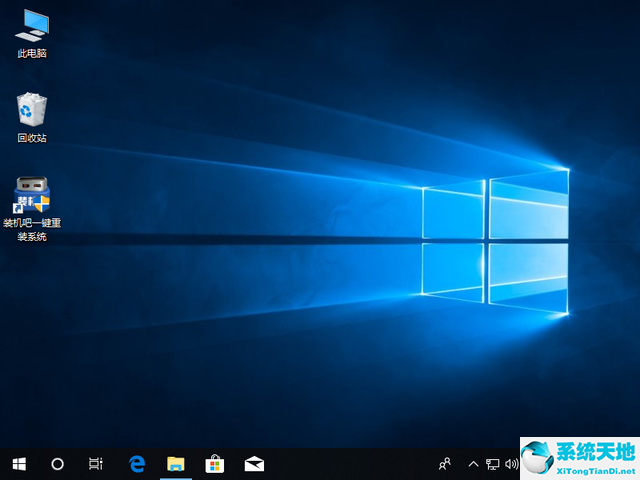Open the volume speaker icon
Viewport: 640px width, 480px height.
click(511, 464)
